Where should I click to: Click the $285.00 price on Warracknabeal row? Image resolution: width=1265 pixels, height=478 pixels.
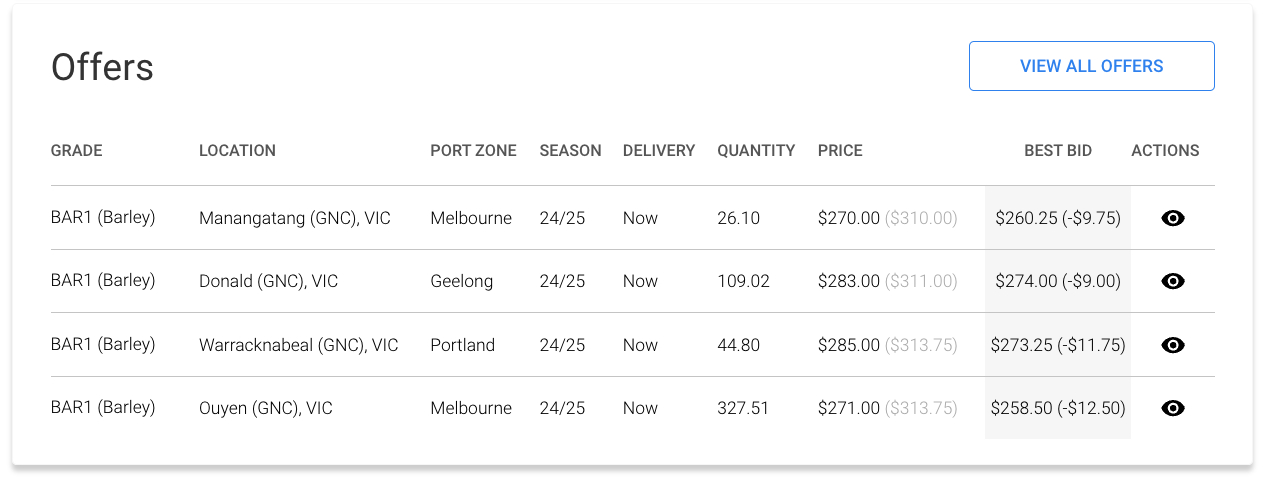[849, 345]
